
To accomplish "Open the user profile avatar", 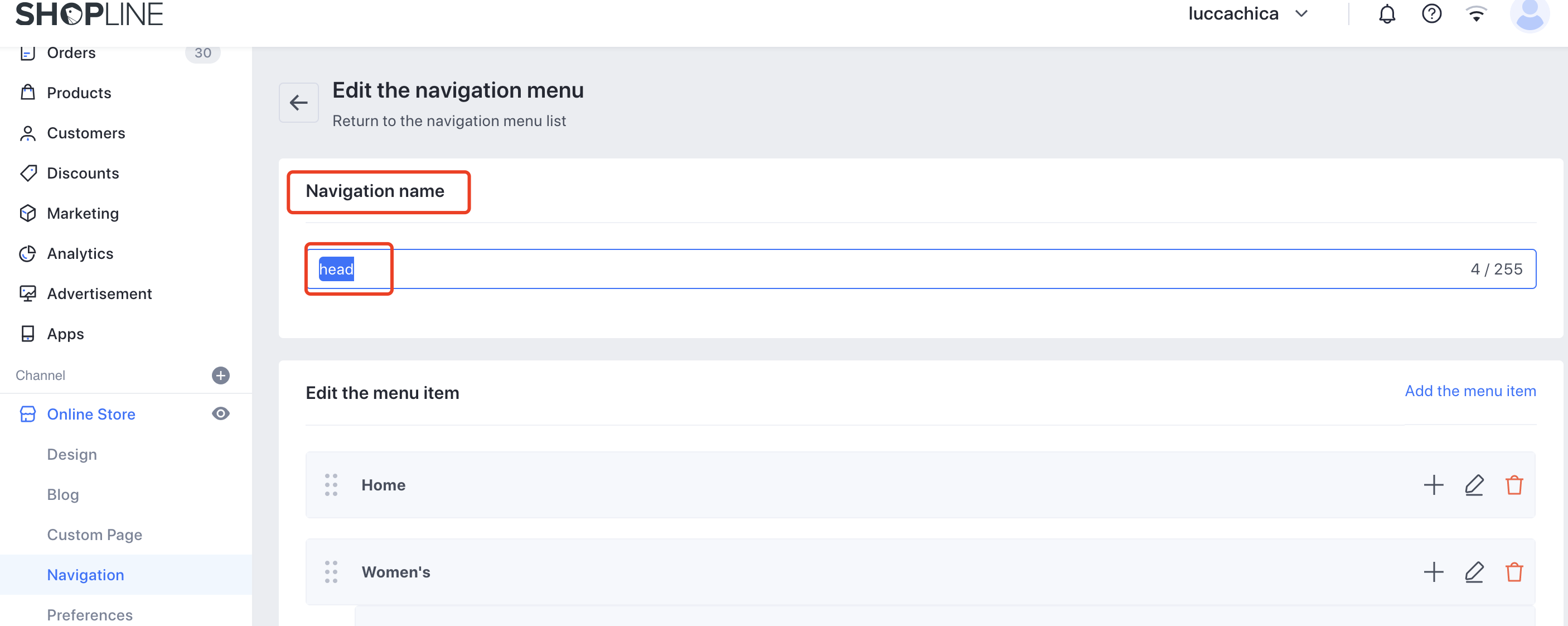I will [1528, 15].
